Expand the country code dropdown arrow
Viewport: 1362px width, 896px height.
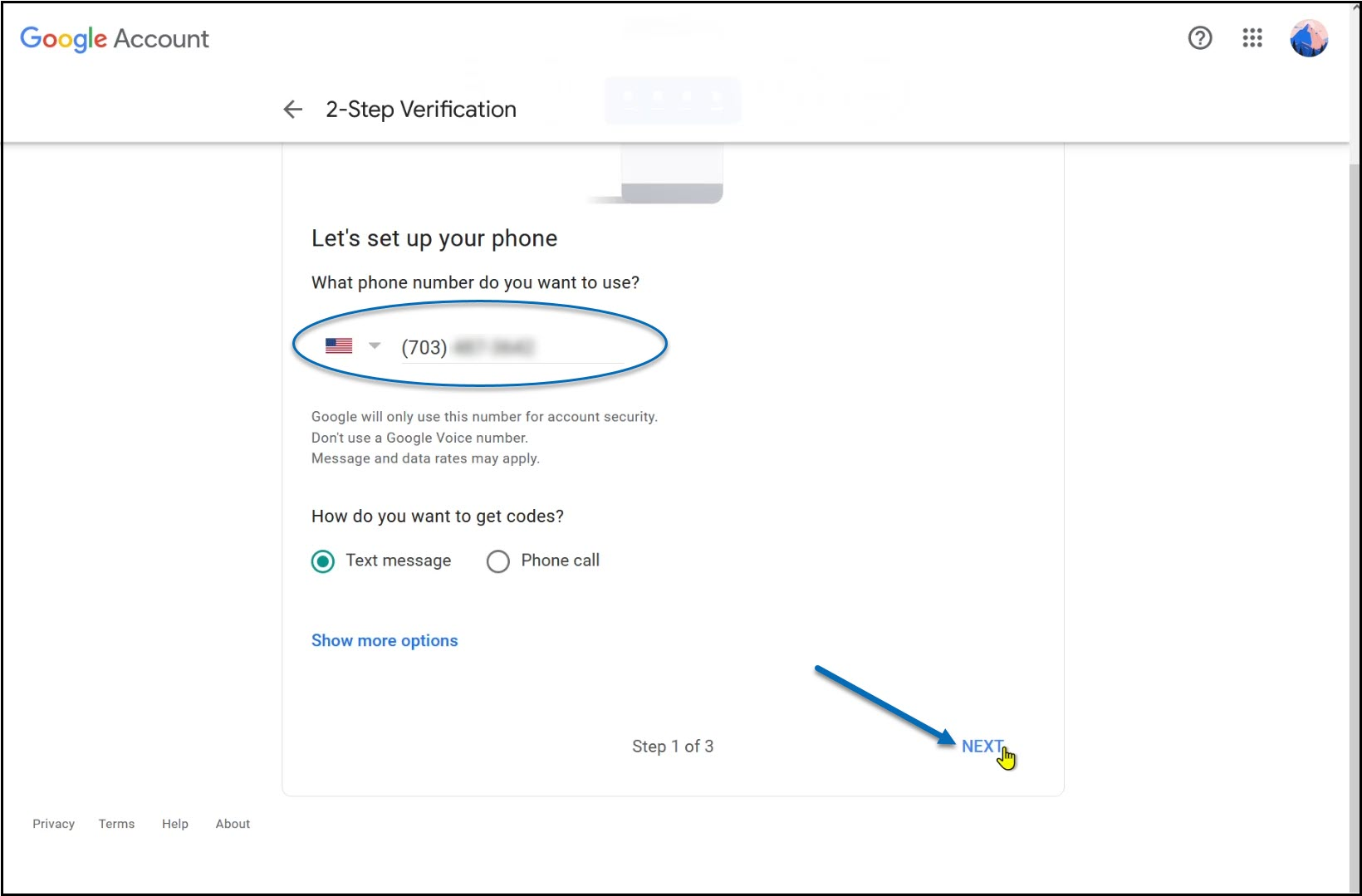[x=375, y=345]
